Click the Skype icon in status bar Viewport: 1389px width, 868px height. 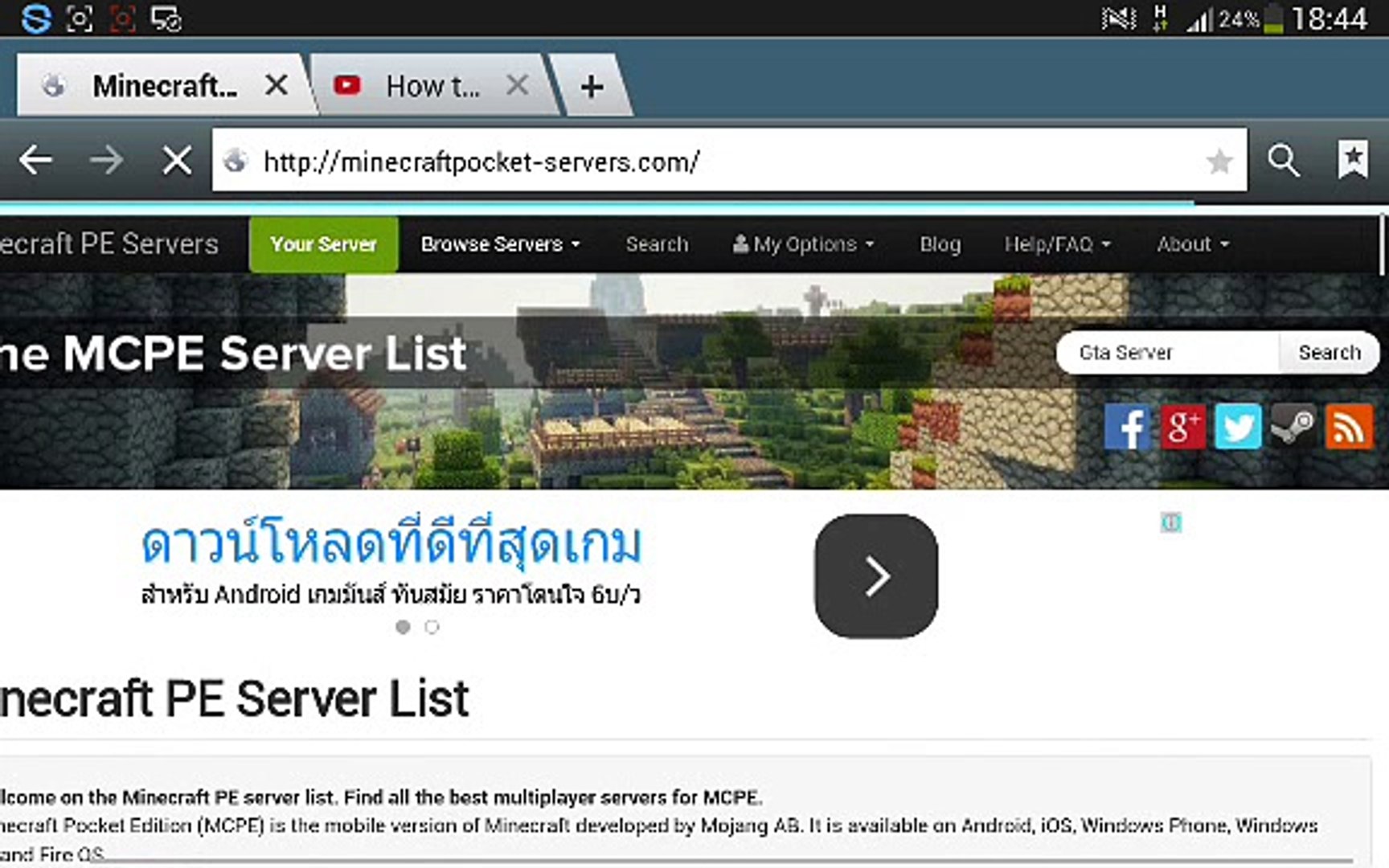[x=36, y=18]
